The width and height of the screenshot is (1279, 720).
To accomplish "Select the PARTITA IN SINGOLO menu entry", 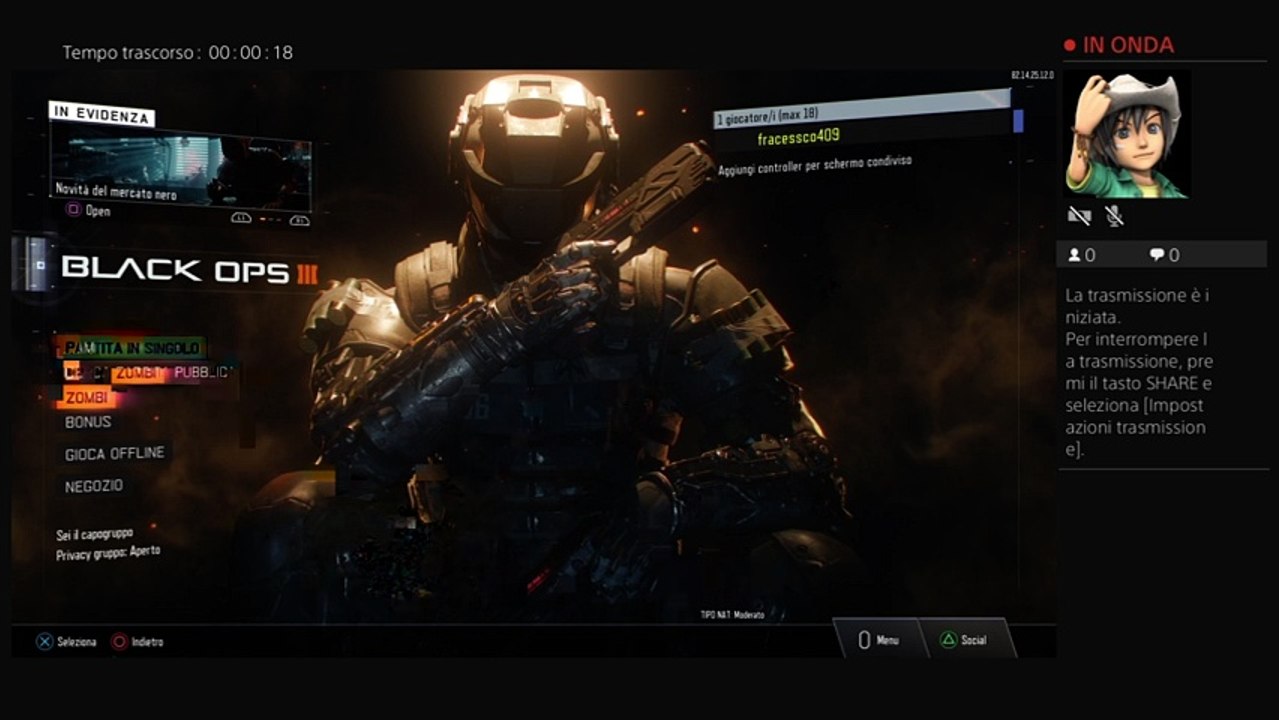I will click(130, 348).
